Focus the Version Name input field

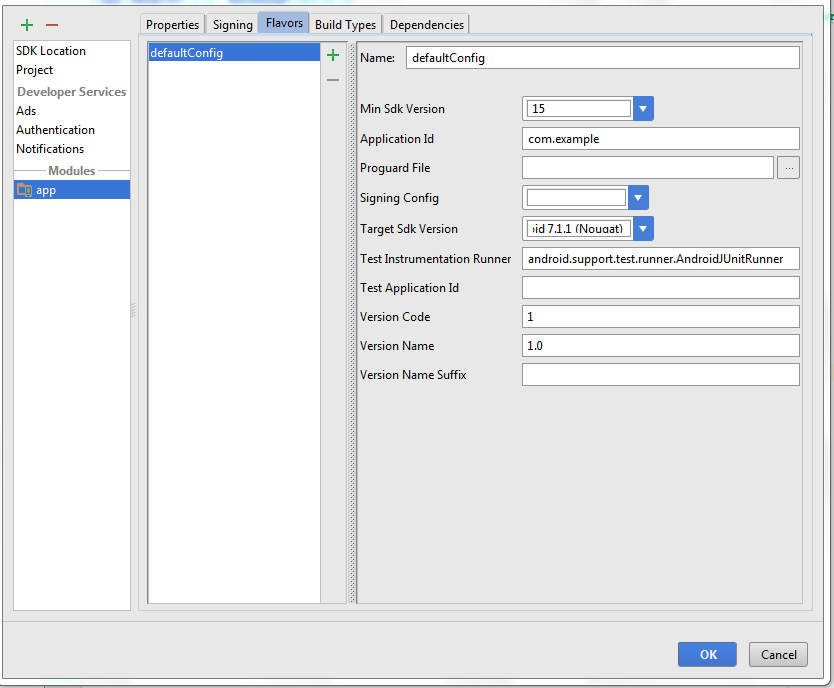click(660, 346)
